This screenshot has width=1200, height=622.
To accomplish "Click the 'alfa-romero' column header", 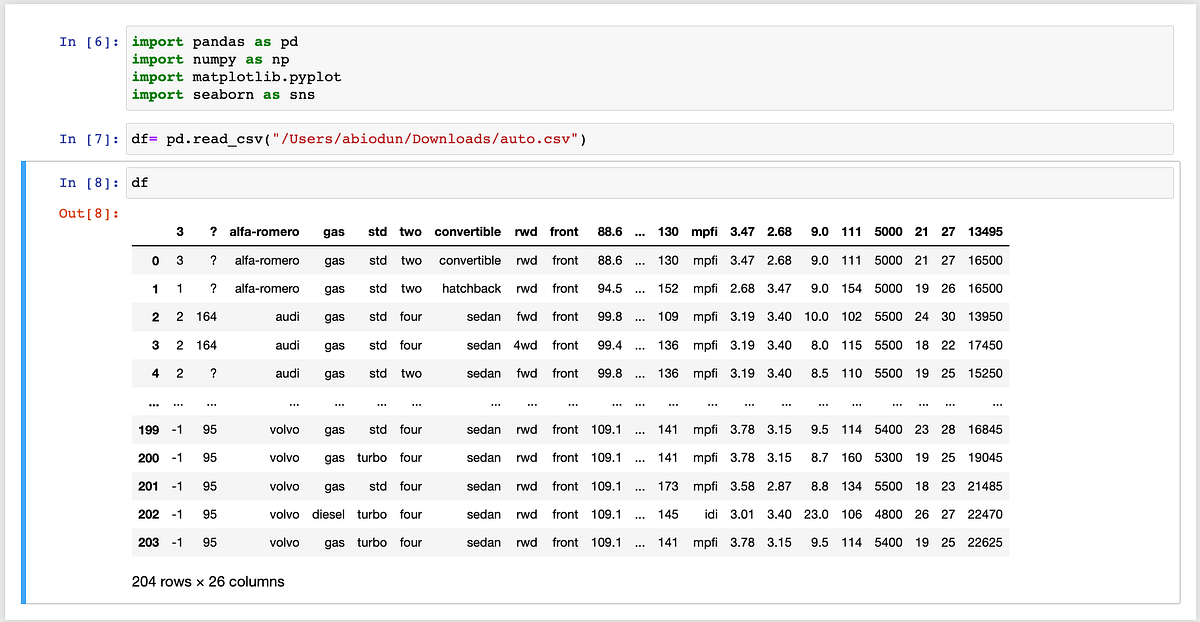I will point(264,231).
